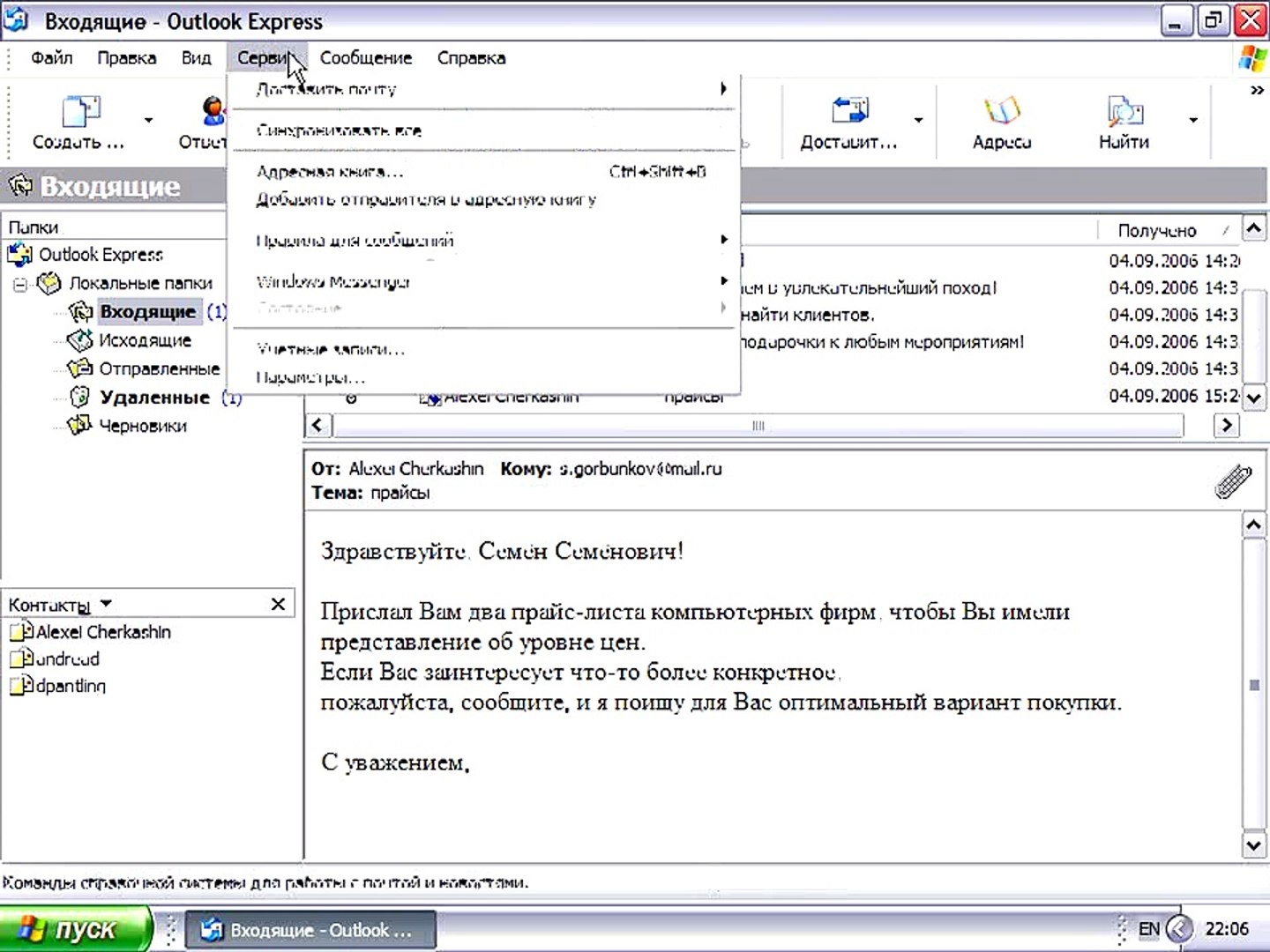
Task: Open the Правка menu
Action: coord(127,58)
